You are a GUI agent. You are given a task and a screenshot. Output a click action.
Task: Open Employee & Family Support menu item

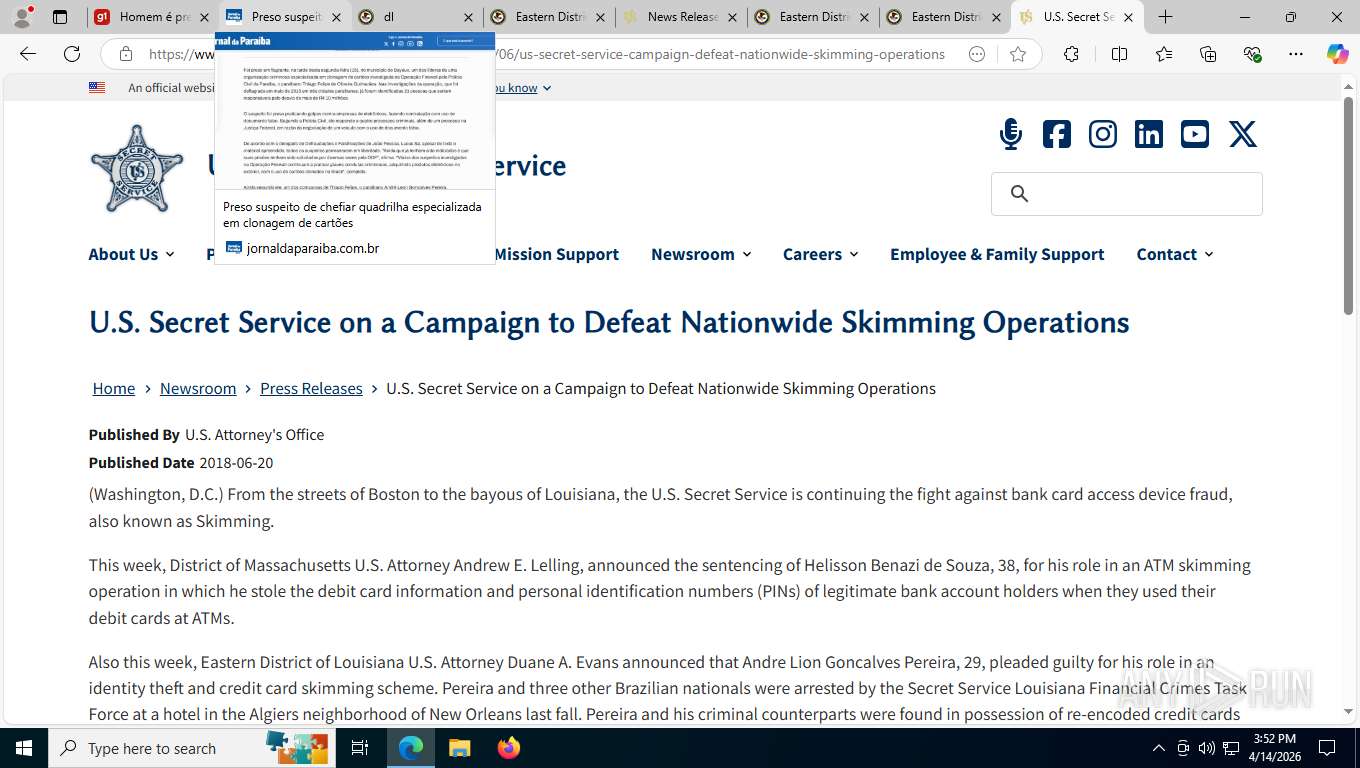tap(997, 254)
